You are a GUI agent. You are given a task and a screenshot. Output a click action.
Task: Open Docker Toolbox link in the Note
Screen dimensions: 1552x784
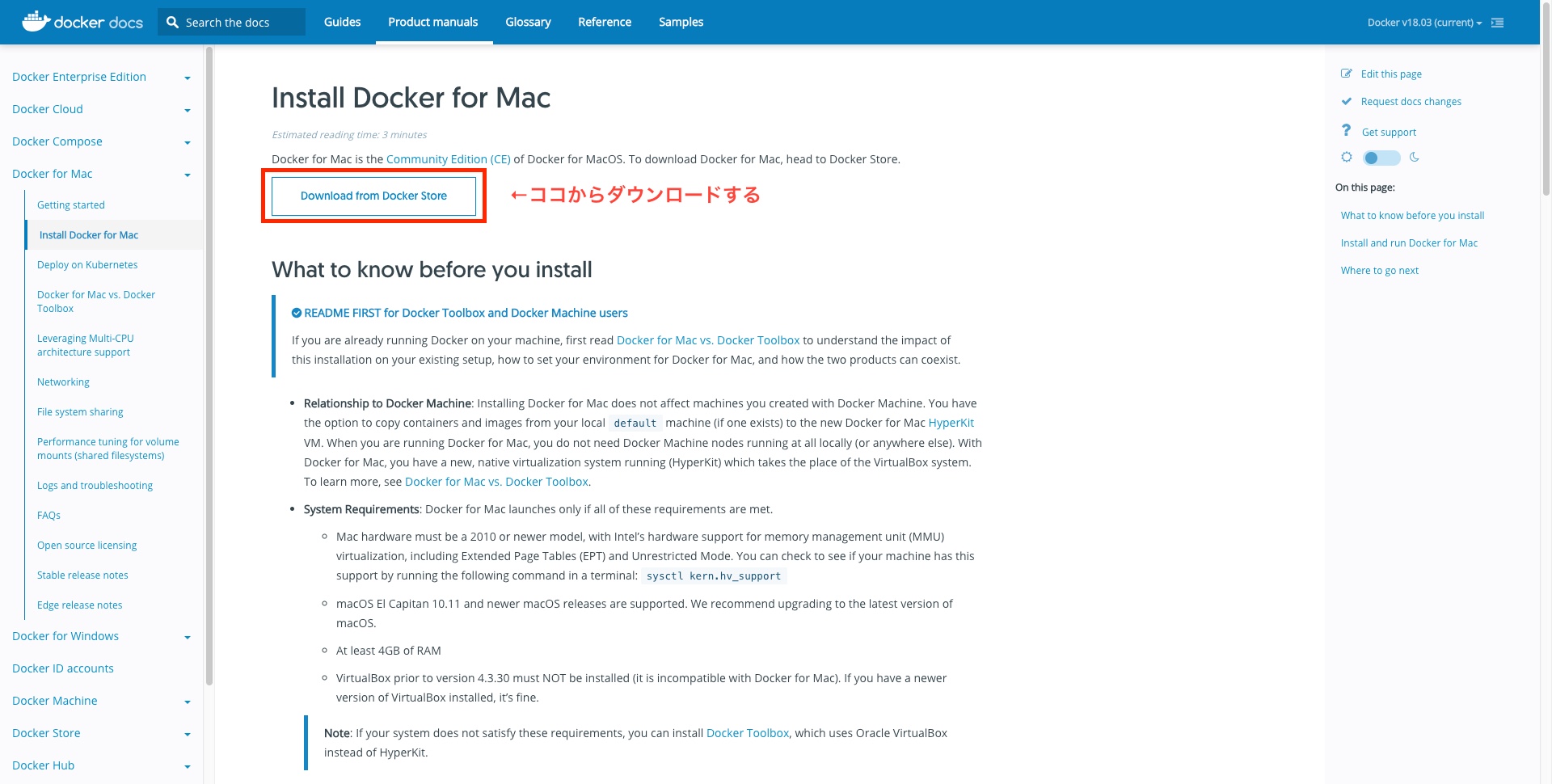coord(748,733)
